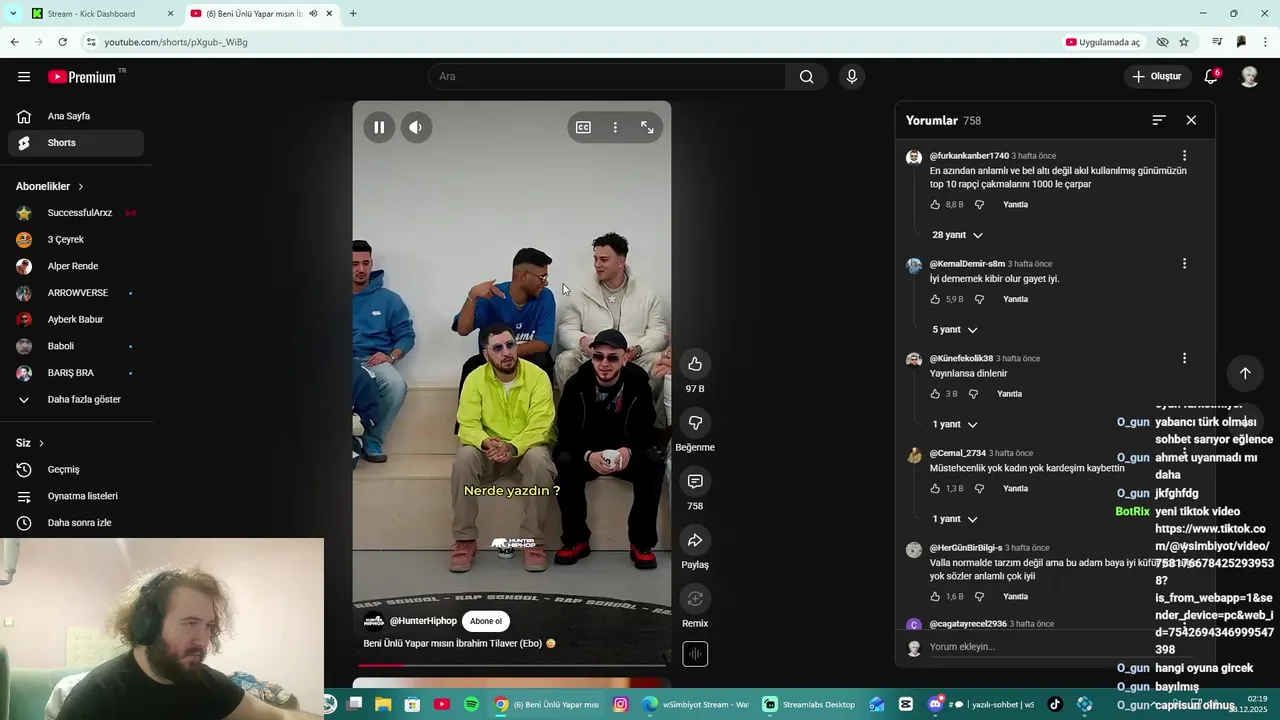Expand the Siz section

click(x=30, y=443)
